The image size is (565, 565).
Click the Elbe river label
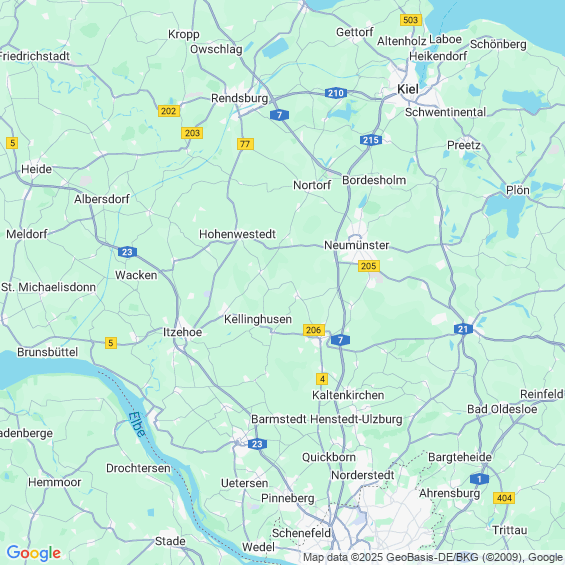pyautogui.click(x=137, y=424)
